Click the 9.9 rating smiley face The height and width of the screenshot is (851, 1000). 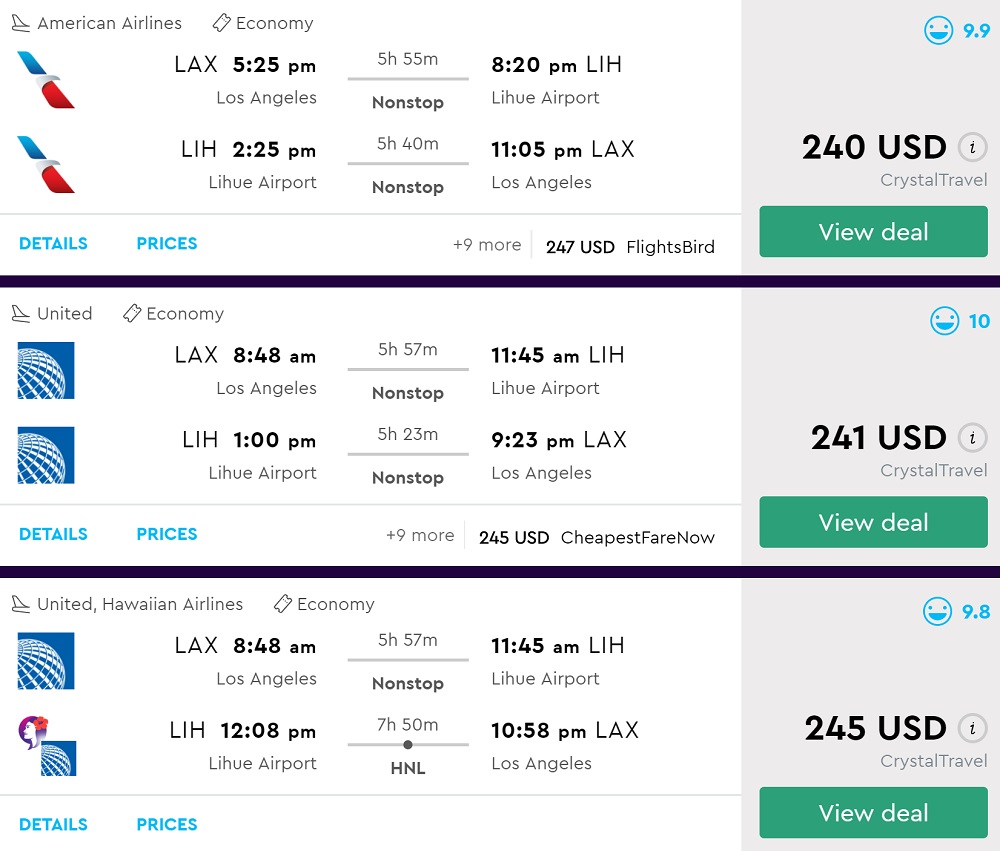click(x=938, y=31)
